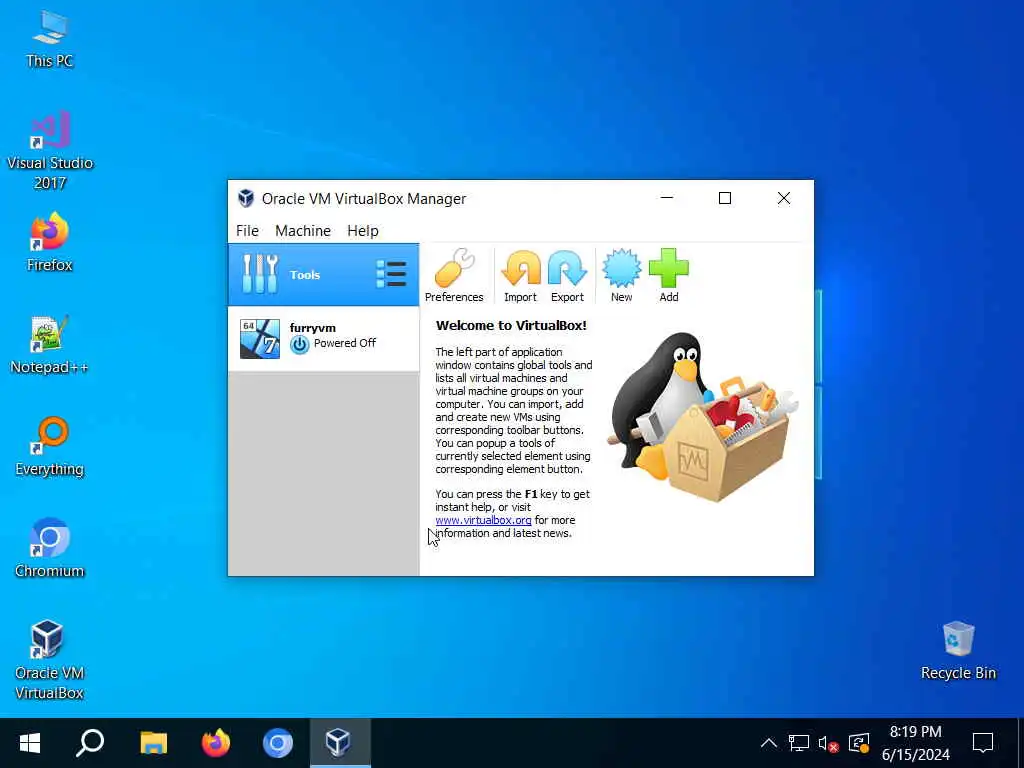Viewport: 1024px width, 768px height.
Task: Click the penguin toolbox illustration
Action: point(703,417)
